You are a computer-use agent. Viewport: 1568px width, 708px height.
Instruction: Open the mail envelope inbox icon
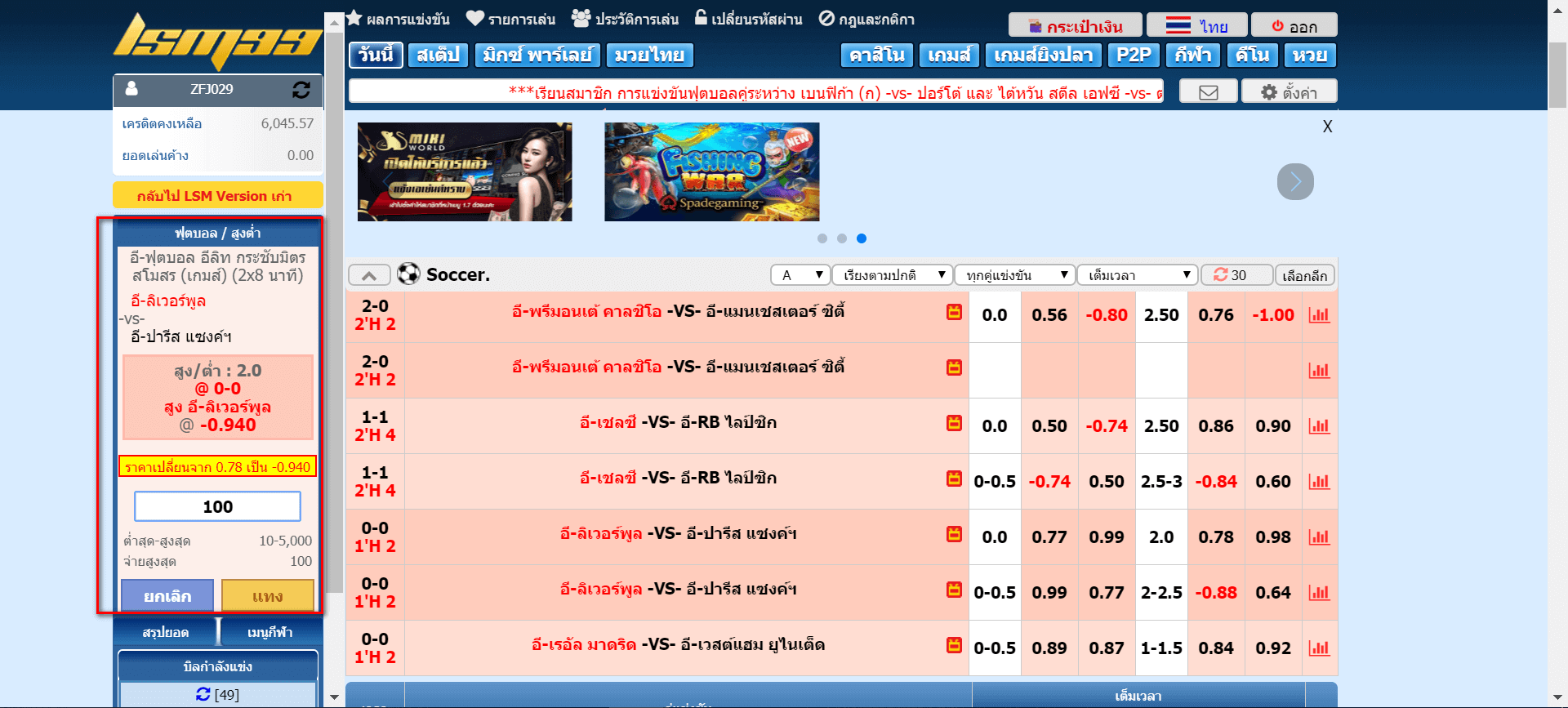(x=1208, y=92)
